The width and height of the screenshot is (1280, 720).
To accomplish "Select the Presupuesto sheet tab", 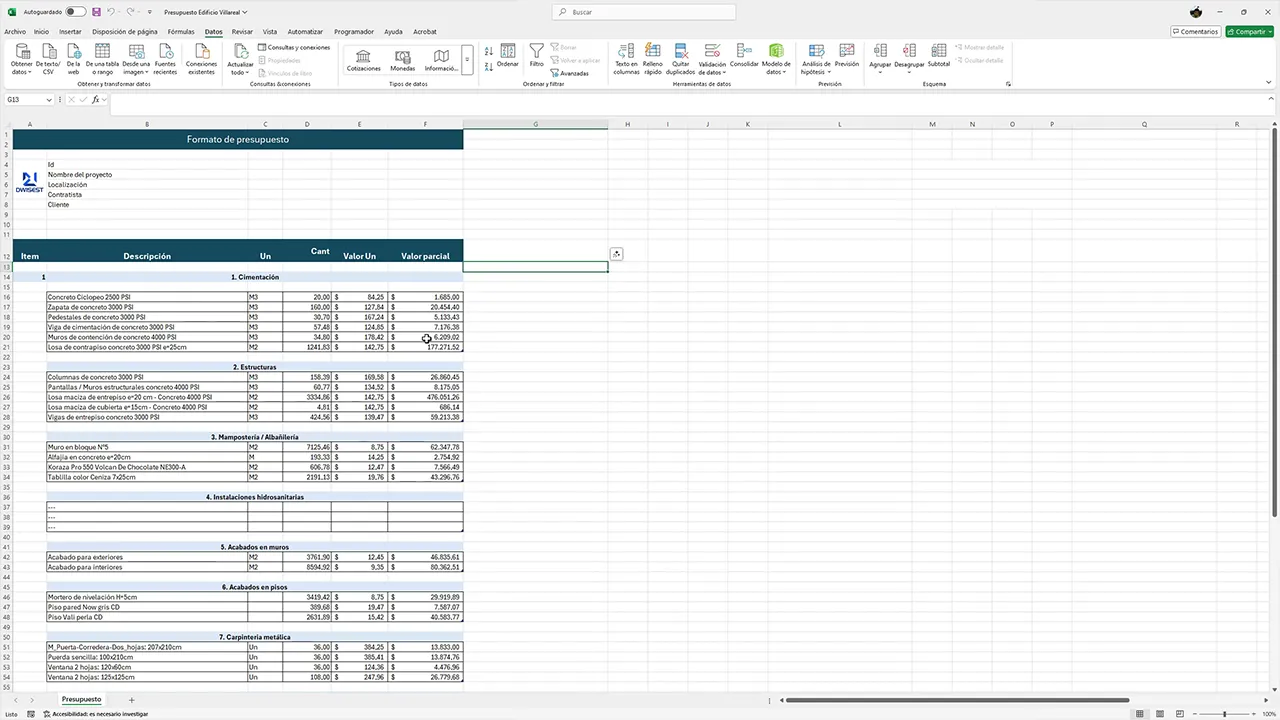I will pos(81,700).
